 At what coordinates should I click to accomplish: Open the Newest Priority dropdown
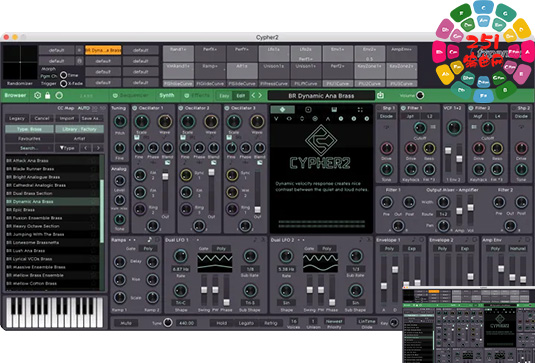click(334, 321)
